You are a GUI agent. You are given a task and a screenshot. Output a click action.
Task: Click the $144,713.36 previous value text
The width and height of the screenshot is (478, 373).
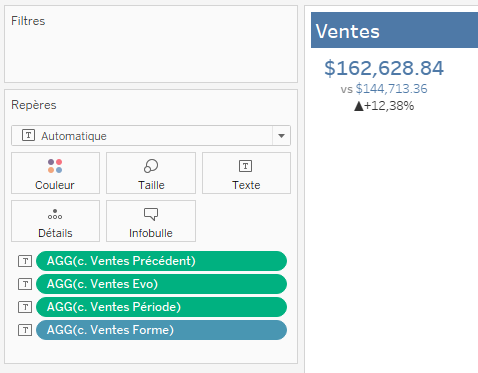click(x=391, y=89)
